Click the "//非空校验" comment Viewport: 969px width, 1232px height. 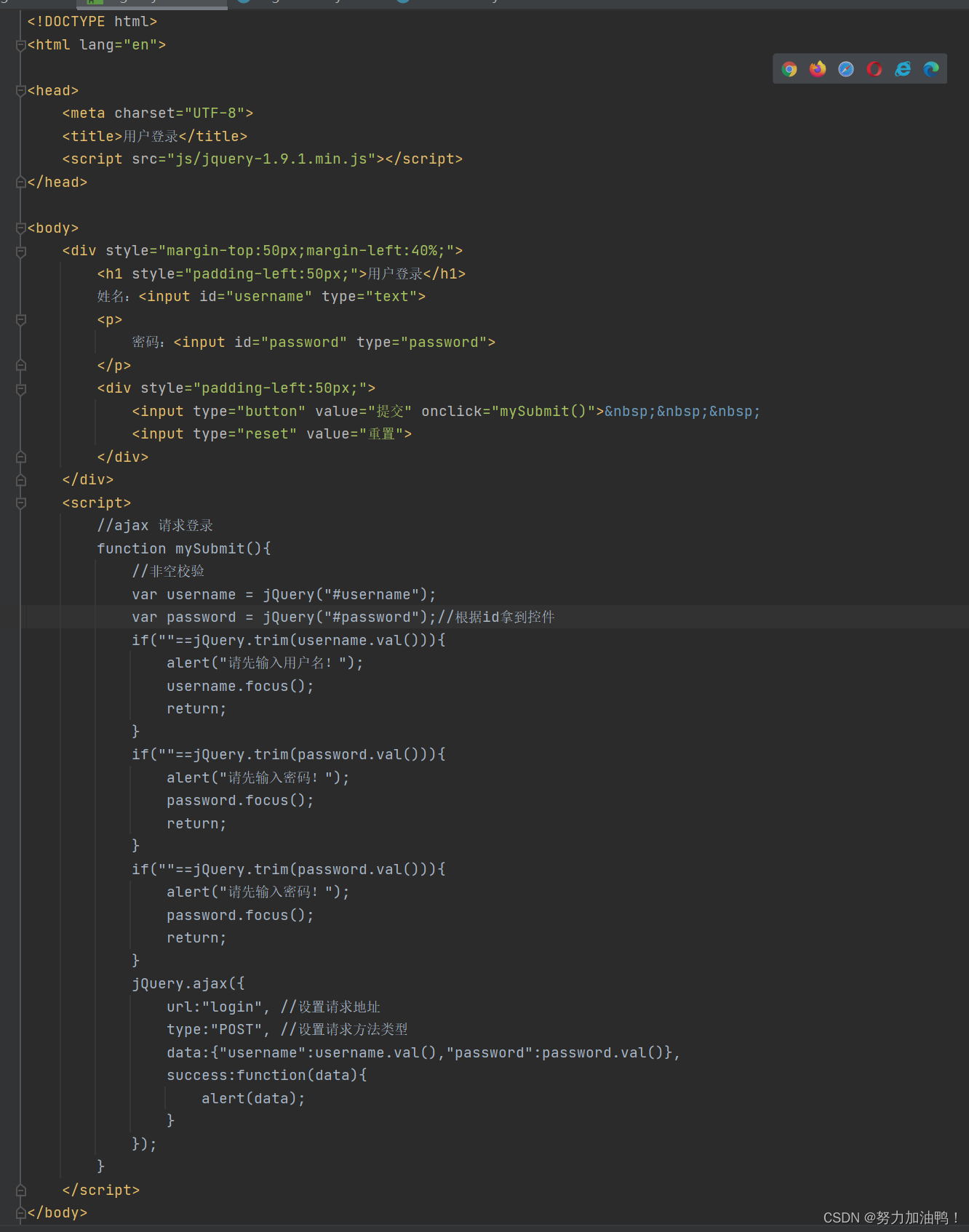click(168, 572)
